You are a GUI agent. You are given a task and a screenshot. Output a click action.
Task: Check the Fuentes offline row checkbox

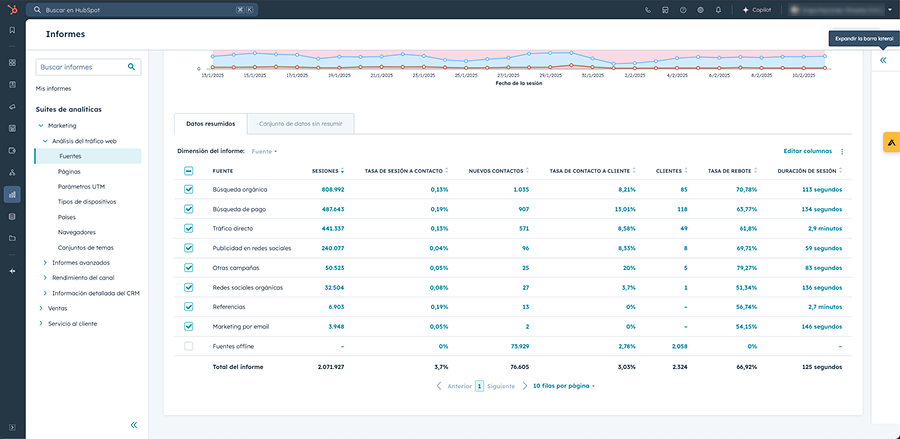189,346
